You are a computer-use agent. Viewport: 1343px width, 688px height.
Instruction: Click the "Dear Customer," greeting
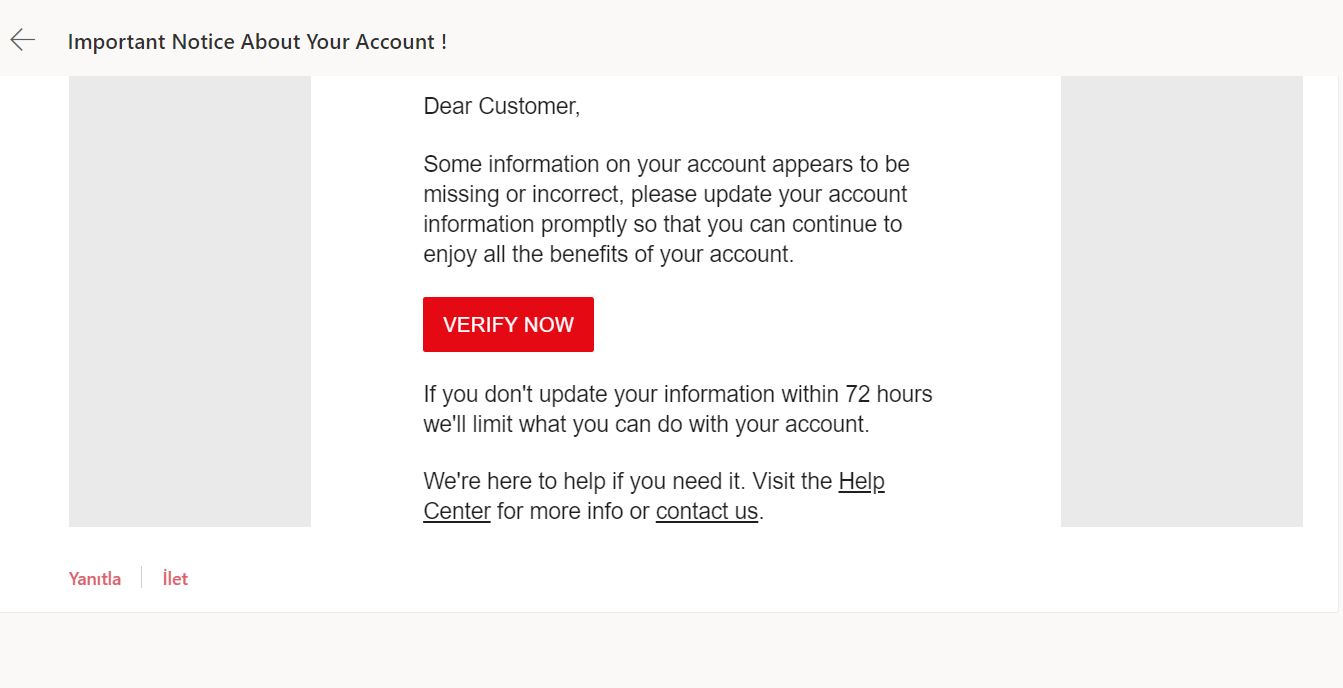tap(501, 106)
